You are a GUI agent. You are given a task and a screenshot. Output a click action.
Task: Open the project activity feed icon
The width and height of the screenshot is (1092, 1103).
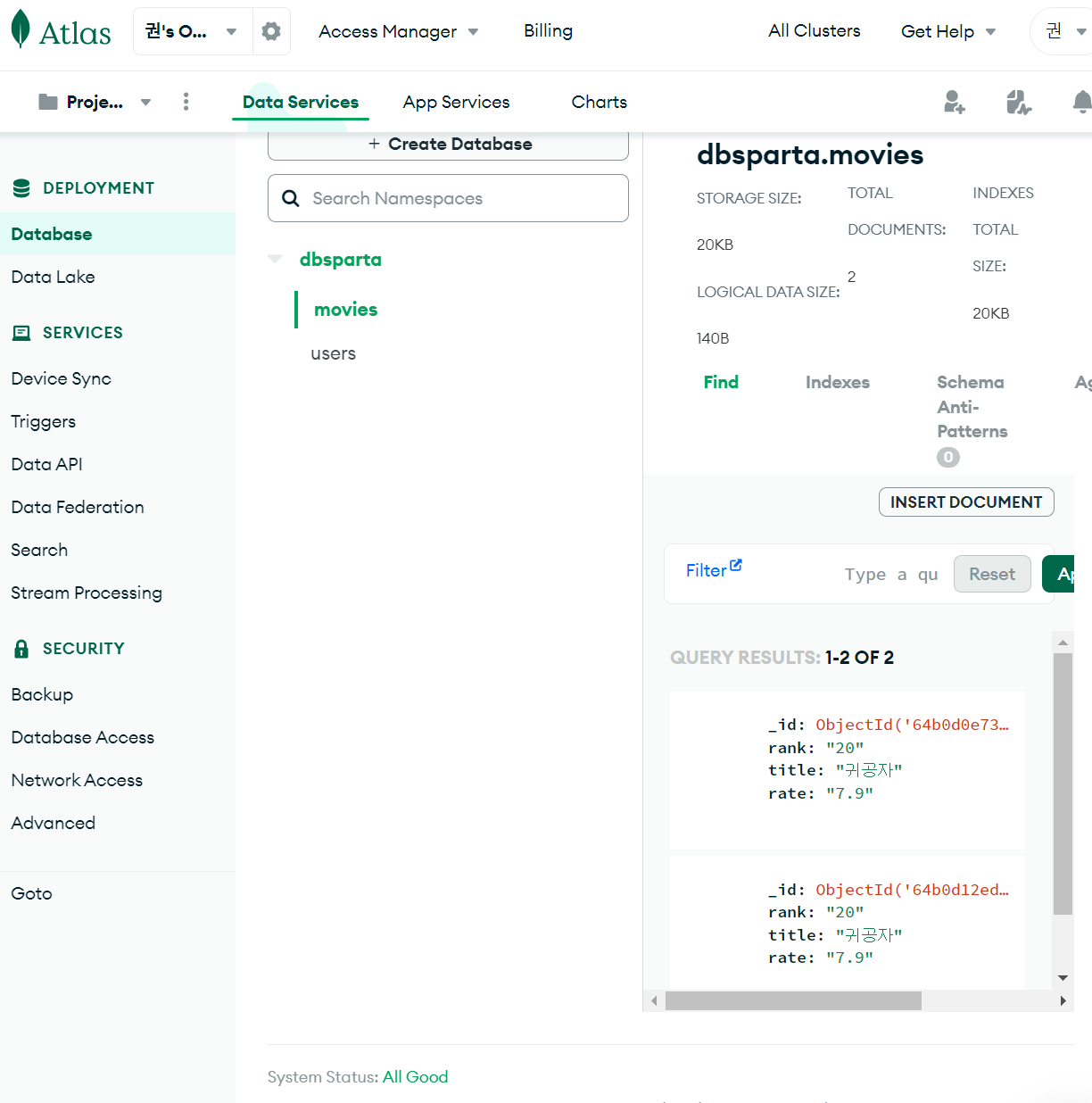[x=1018, y=102]
